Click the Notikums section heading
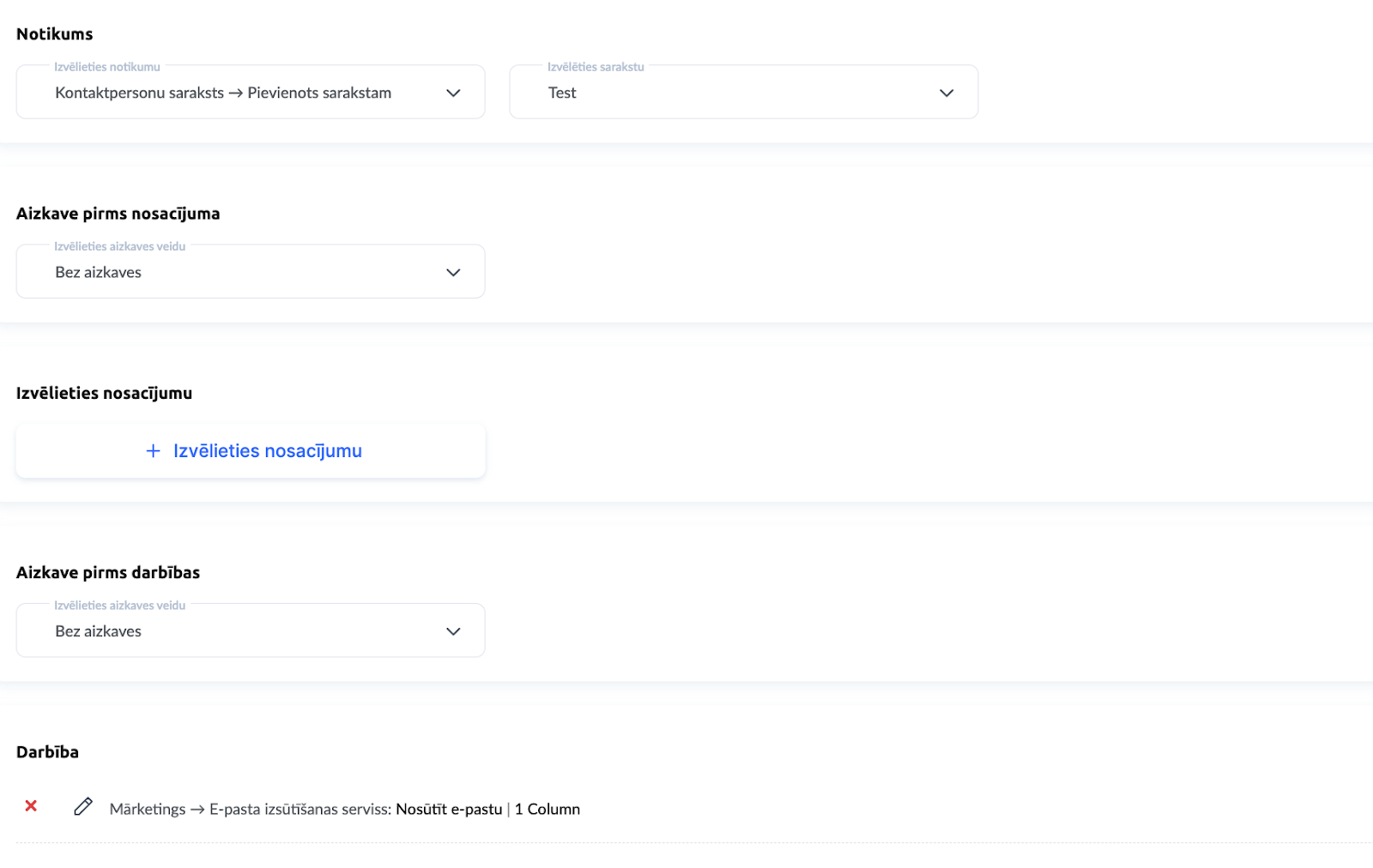The height and width of the screenshot is (868, 1373). (x=55, y=34)
